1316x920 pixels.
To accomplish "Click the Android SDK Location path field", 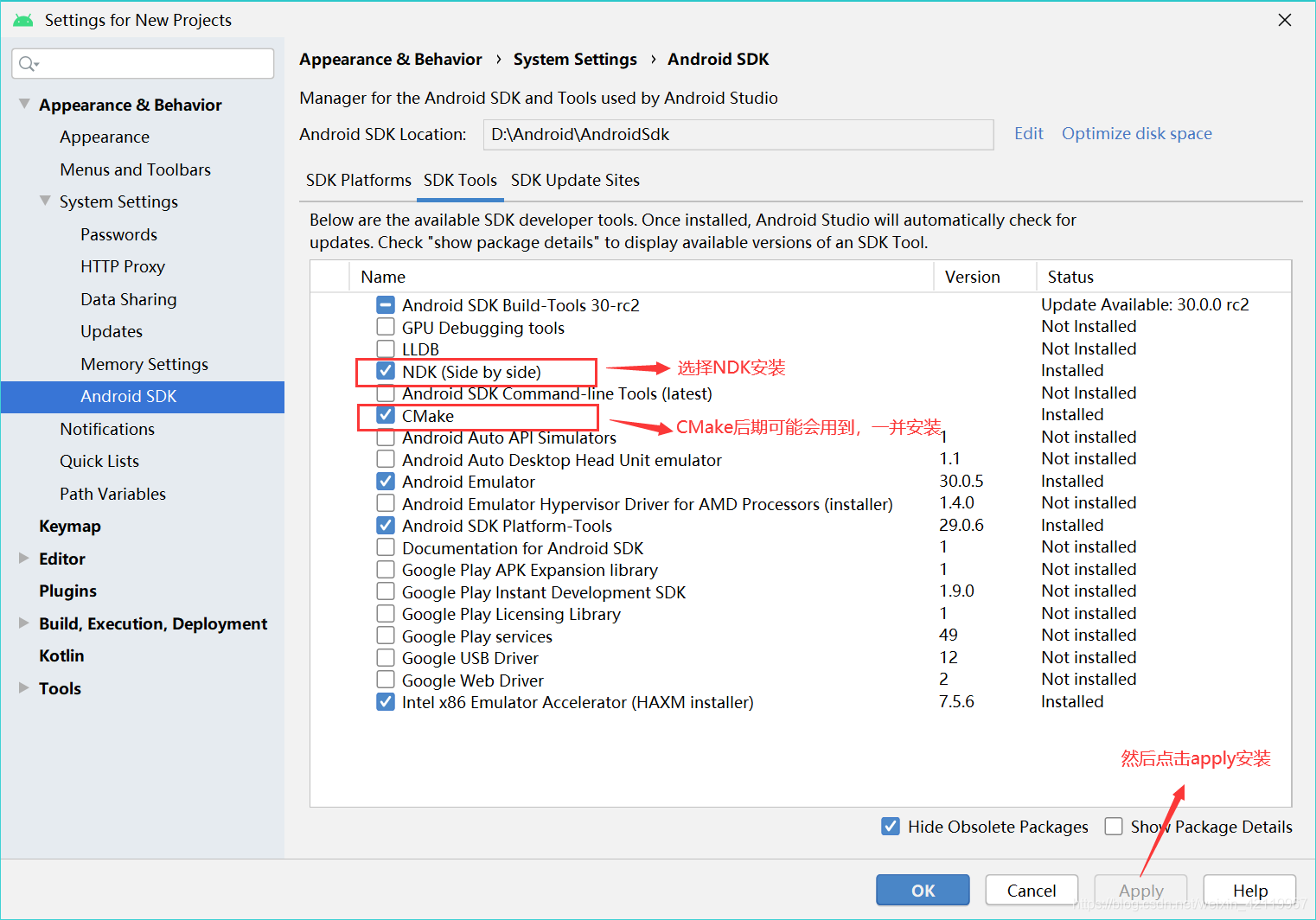I will (738, 134).
